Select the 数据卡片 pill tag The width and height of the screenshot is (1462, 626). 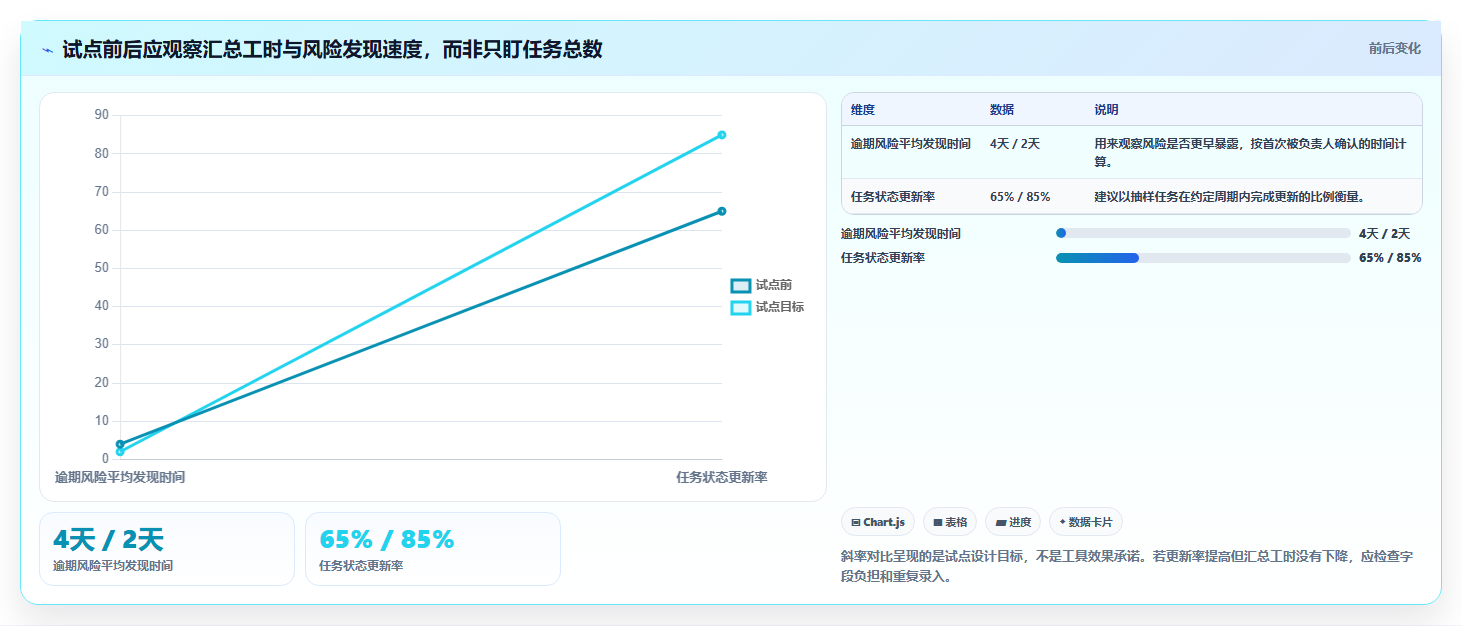(x=1086, y=522)
